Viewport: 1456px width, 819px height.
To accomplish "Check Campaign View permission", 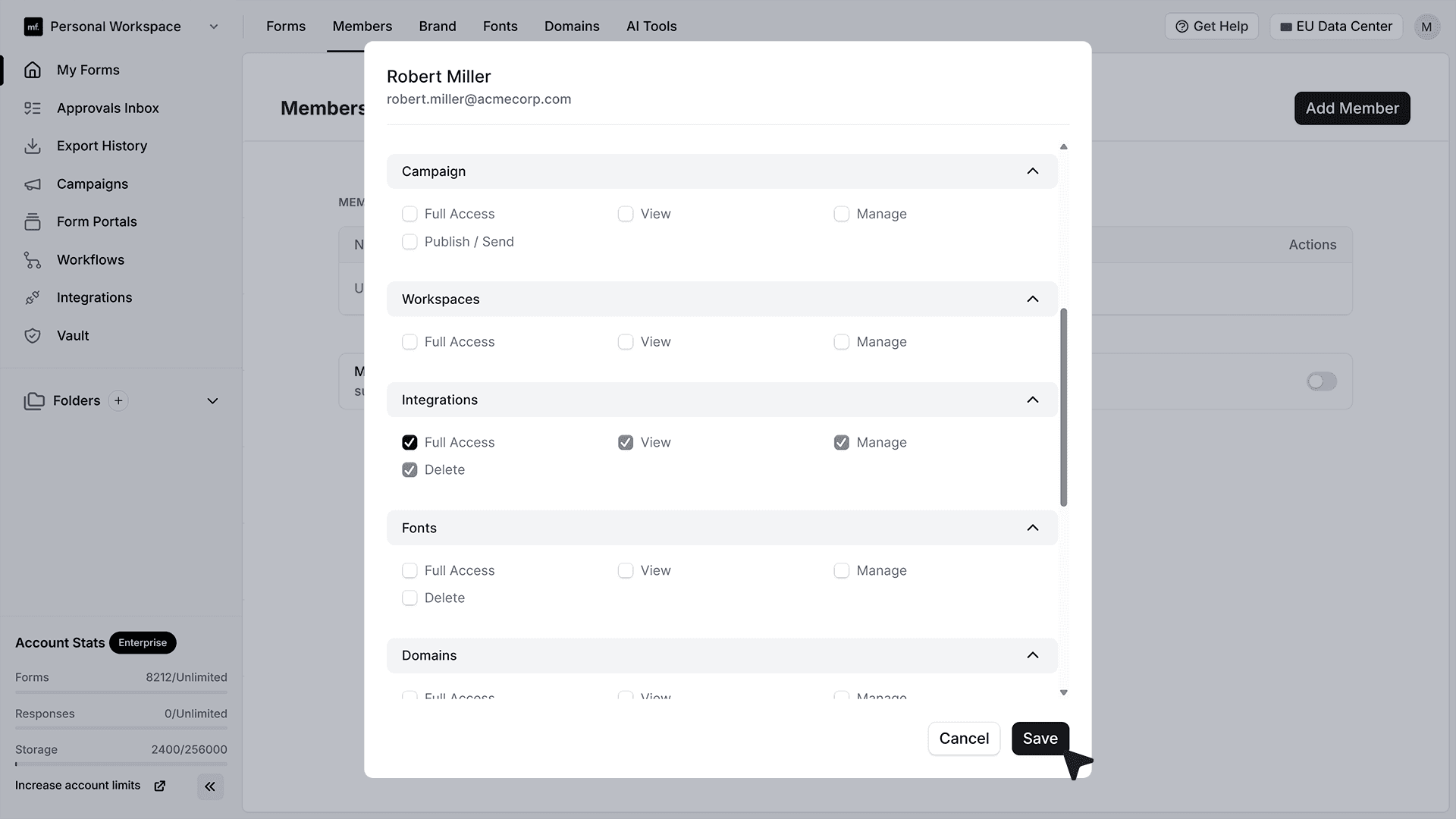I will [626, 214].
